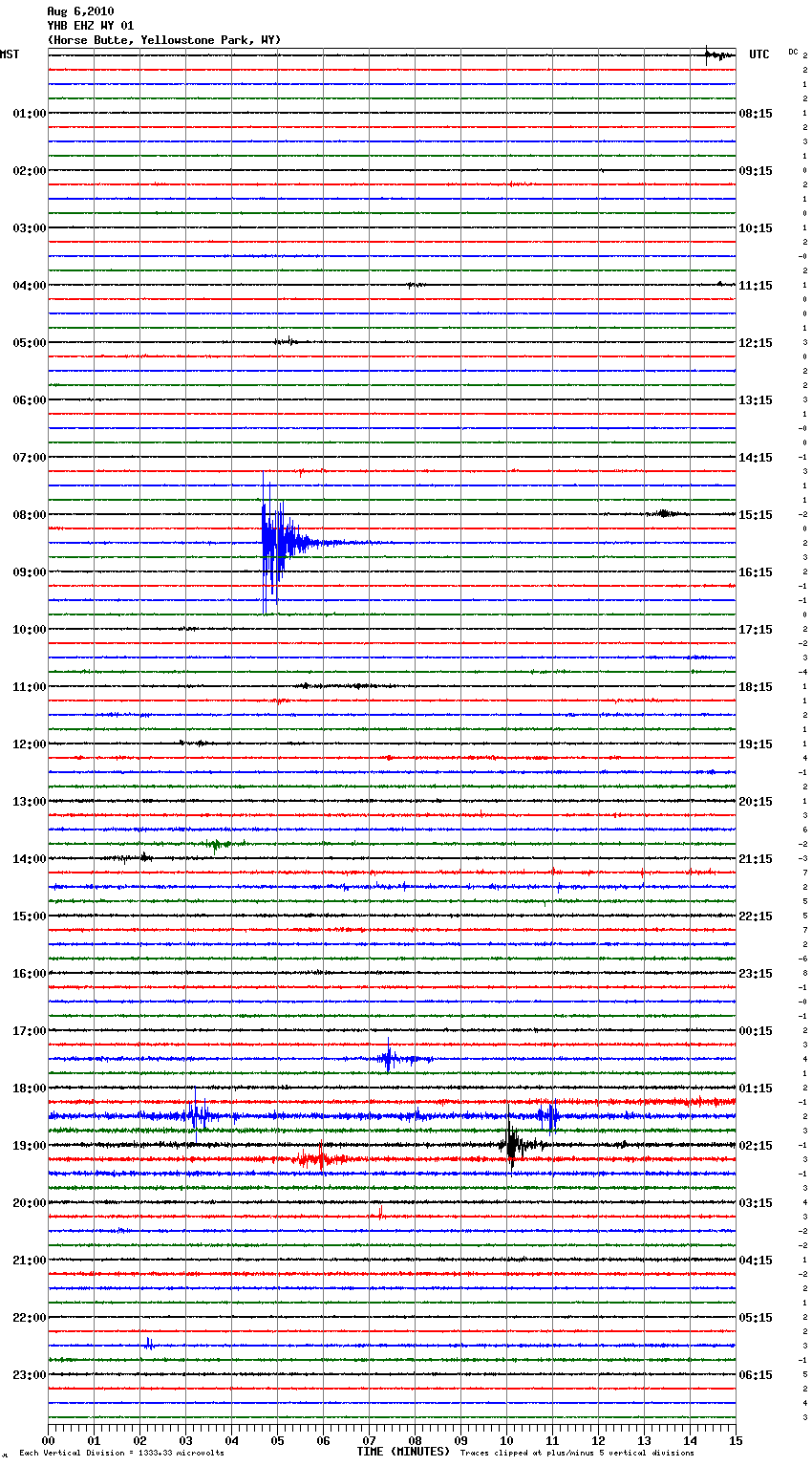Viewport: 812px width, 1466px height.
Task: Select the MST time label 22:00
Action: tap(29, 1318)
